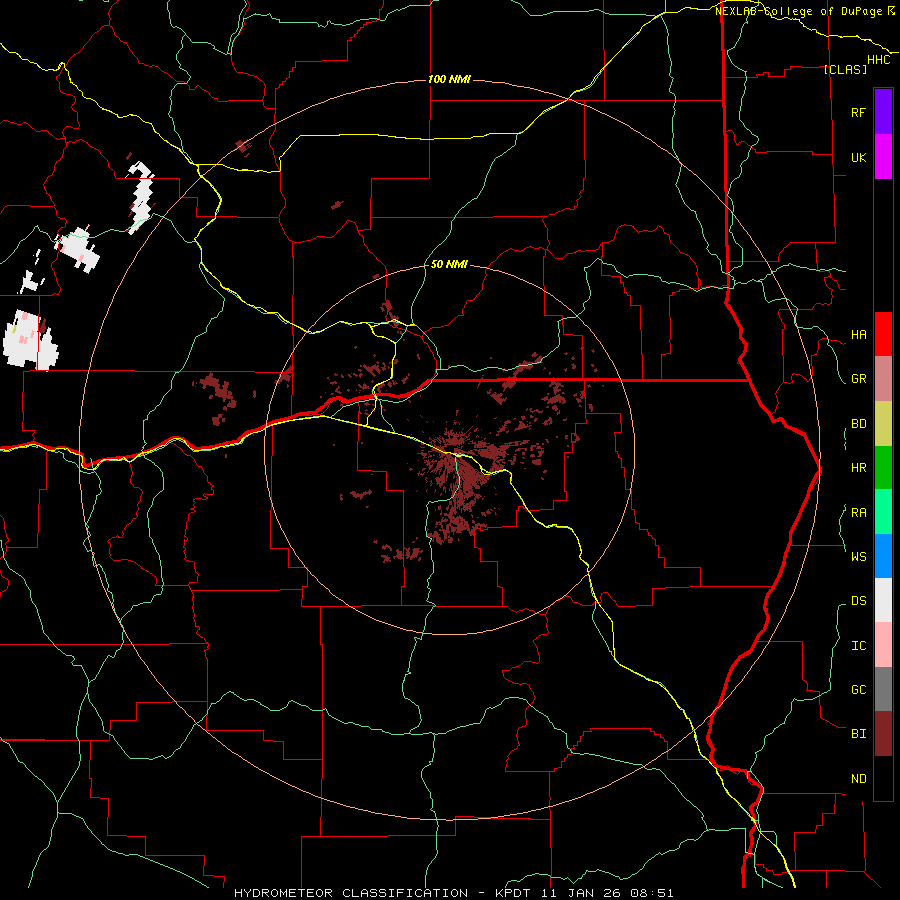Viewport: 900px width, 900px height.
Task: Click the HHC product code label
Action: pos(879,60)
